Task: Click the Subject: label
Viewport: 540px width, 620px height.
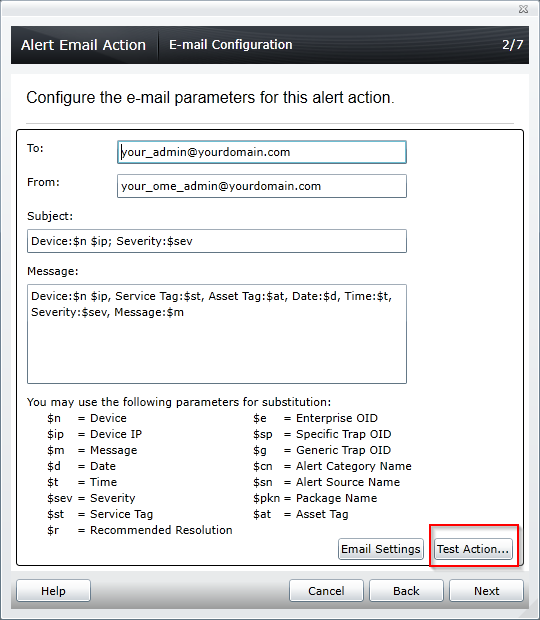Action: [x=50, y=216]
